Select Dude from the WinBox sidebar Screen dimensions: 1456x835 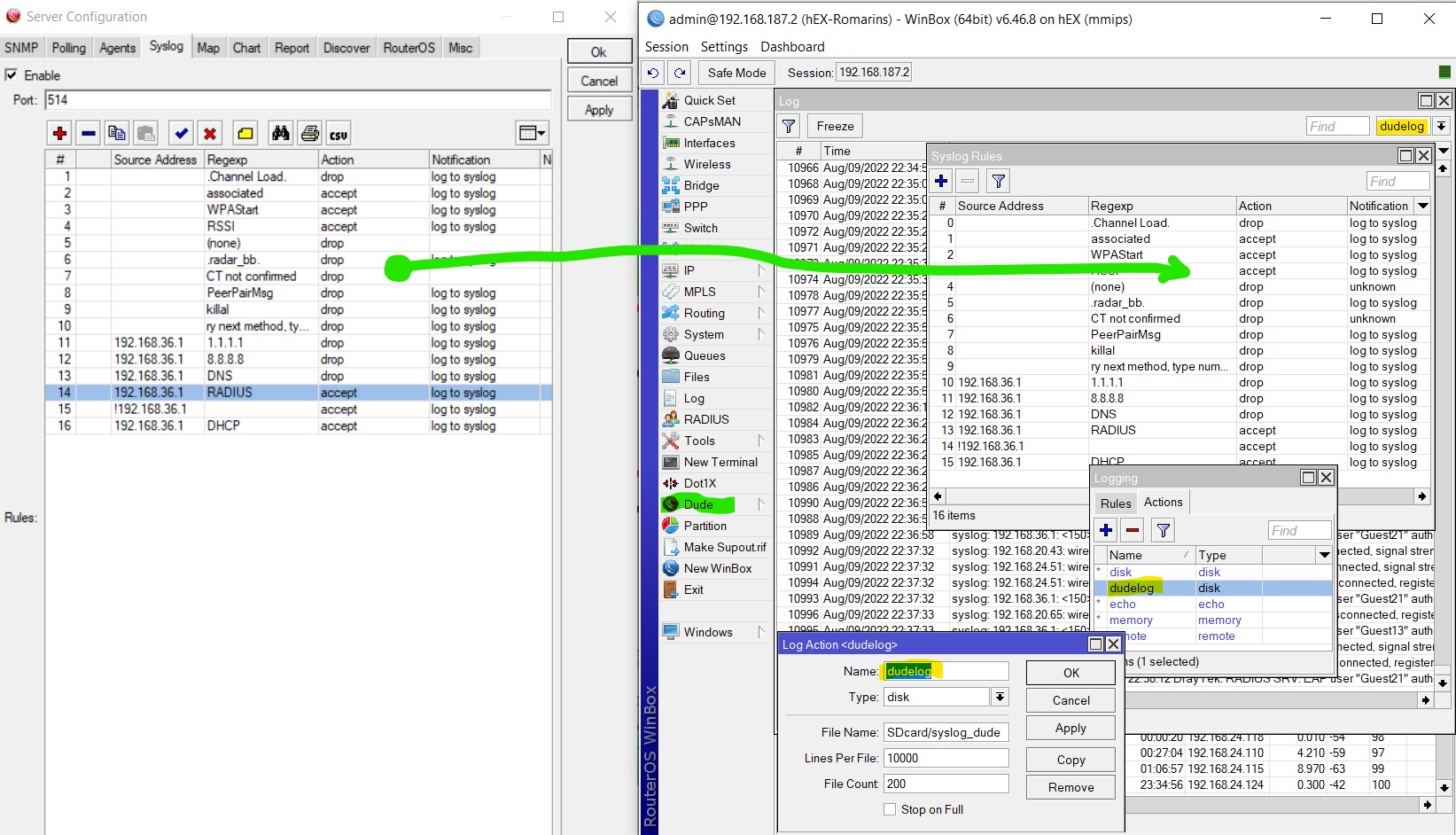pyautogui.click(x=697, y=504)
